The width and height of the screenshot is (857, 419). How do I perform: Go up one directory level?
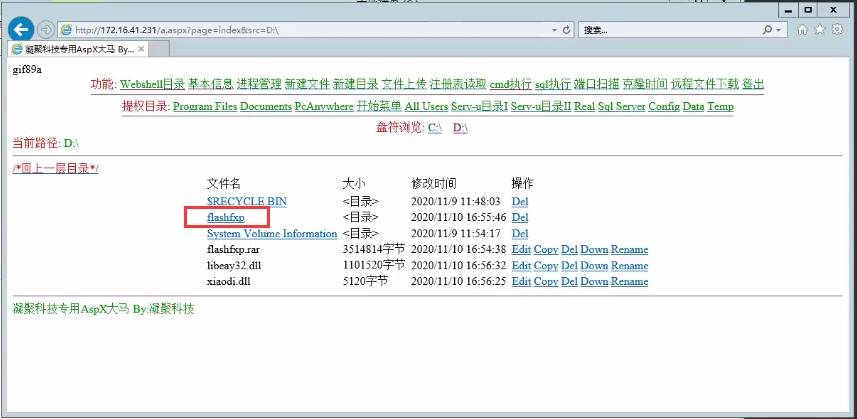click(x=55, y=168)
